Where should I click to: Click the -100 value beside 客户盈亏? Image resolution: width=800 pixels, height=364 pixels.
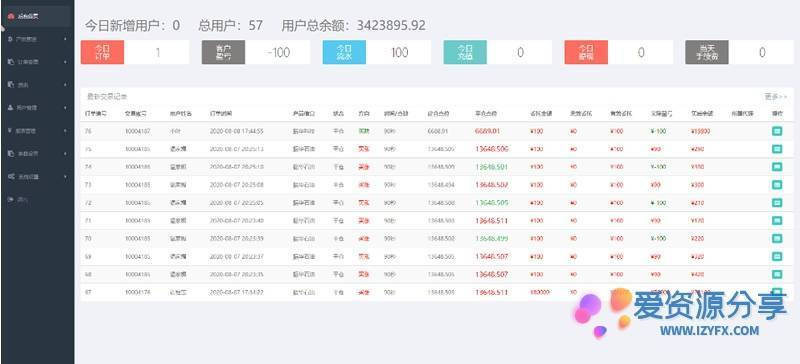coord(278,52)
